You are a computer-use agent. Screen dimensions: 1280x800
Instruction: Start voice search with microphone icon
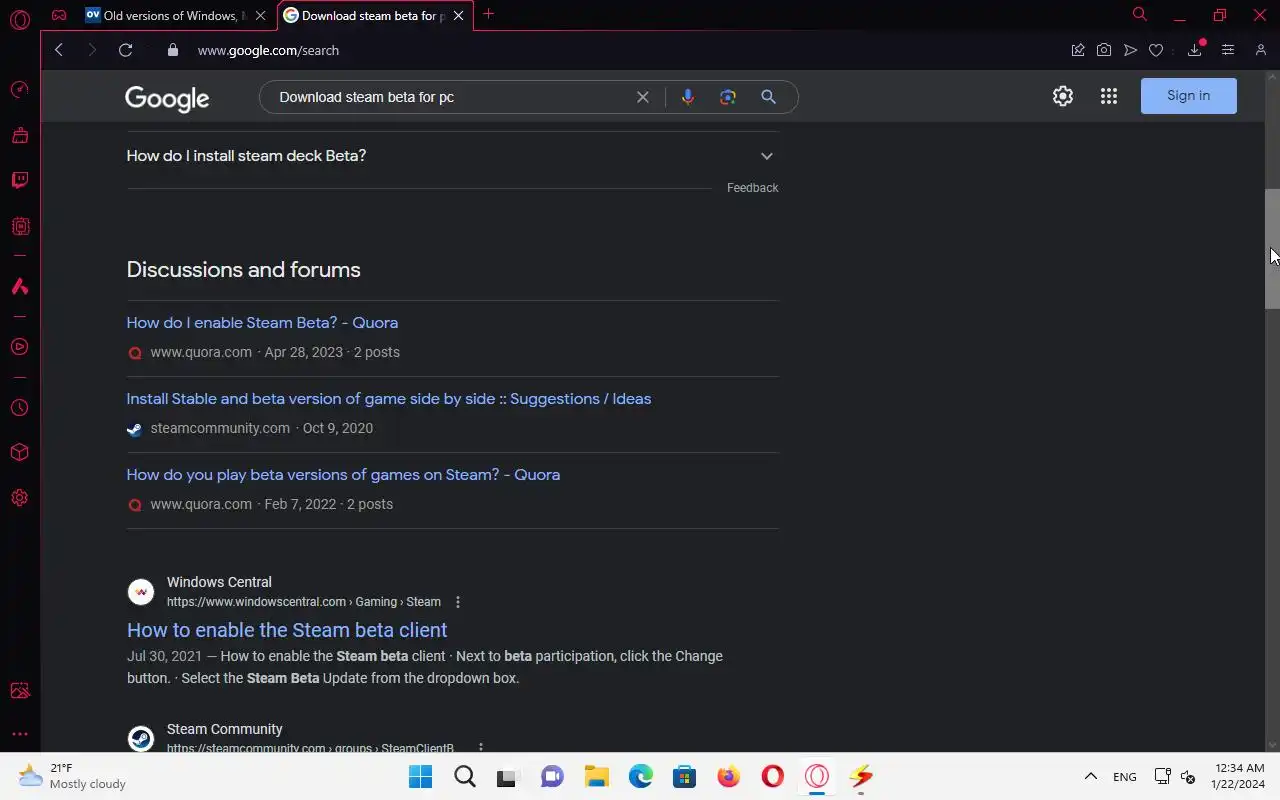(x=688, y=97)
